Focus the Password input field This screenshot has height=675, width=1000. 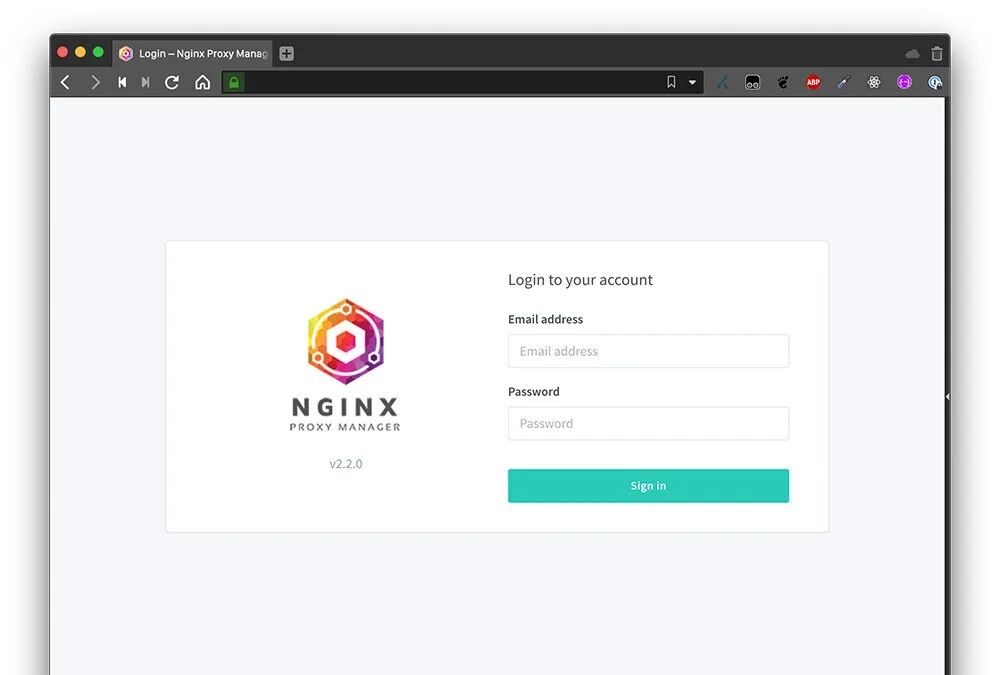point(648,424)
